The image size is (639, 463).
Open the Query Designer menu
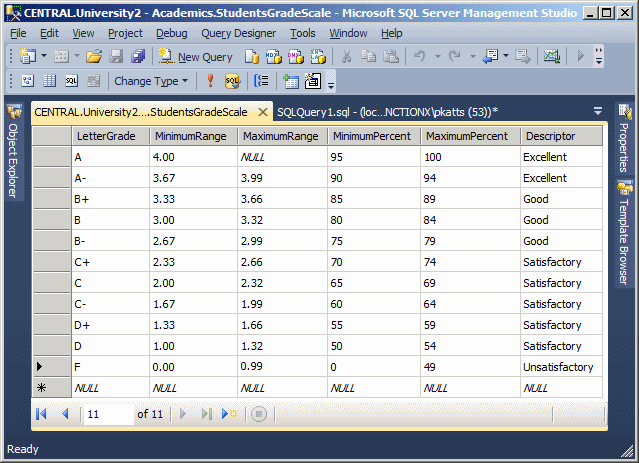[x=238, y=33]
